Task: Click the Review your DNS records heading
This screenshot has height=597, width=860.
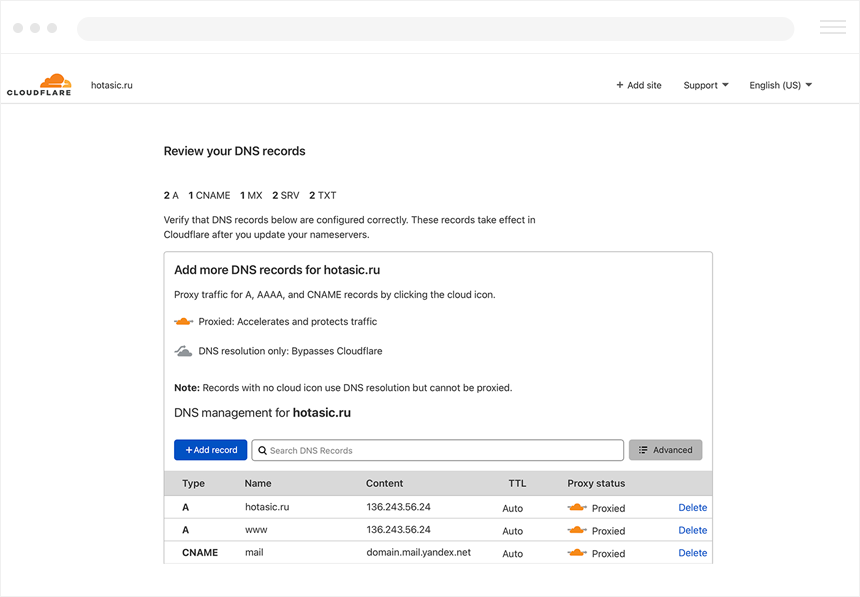Action: pos(234,151)
